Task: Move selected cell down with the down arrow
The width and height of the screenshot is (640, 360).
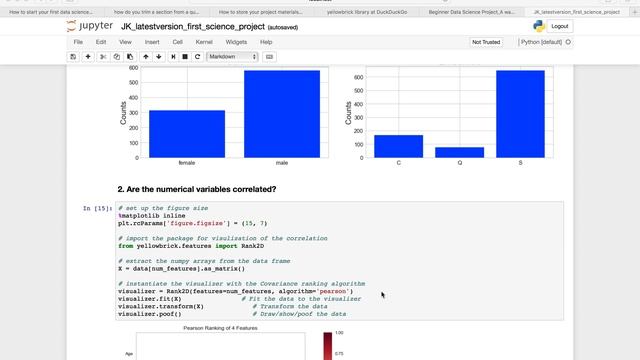Action: 159,57
